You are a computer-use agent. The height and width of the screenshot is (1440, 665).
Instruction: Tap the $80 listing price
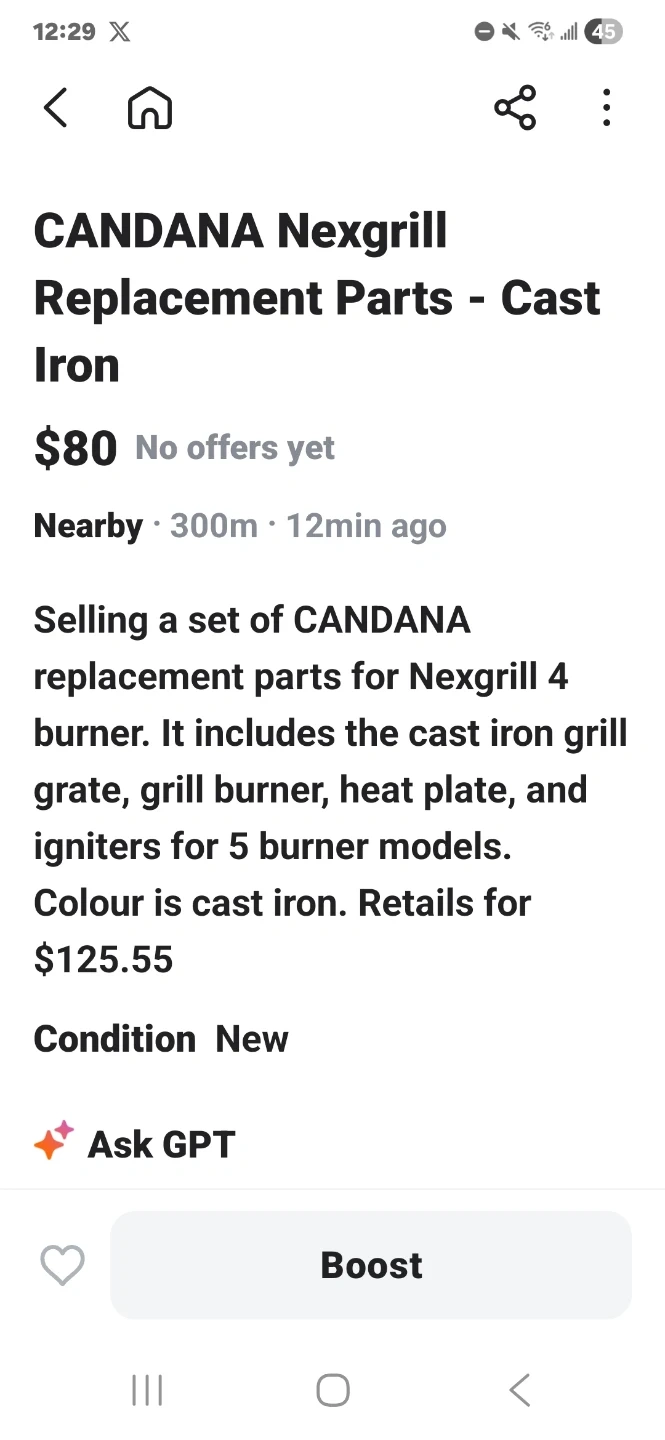[x=76, y=448]
